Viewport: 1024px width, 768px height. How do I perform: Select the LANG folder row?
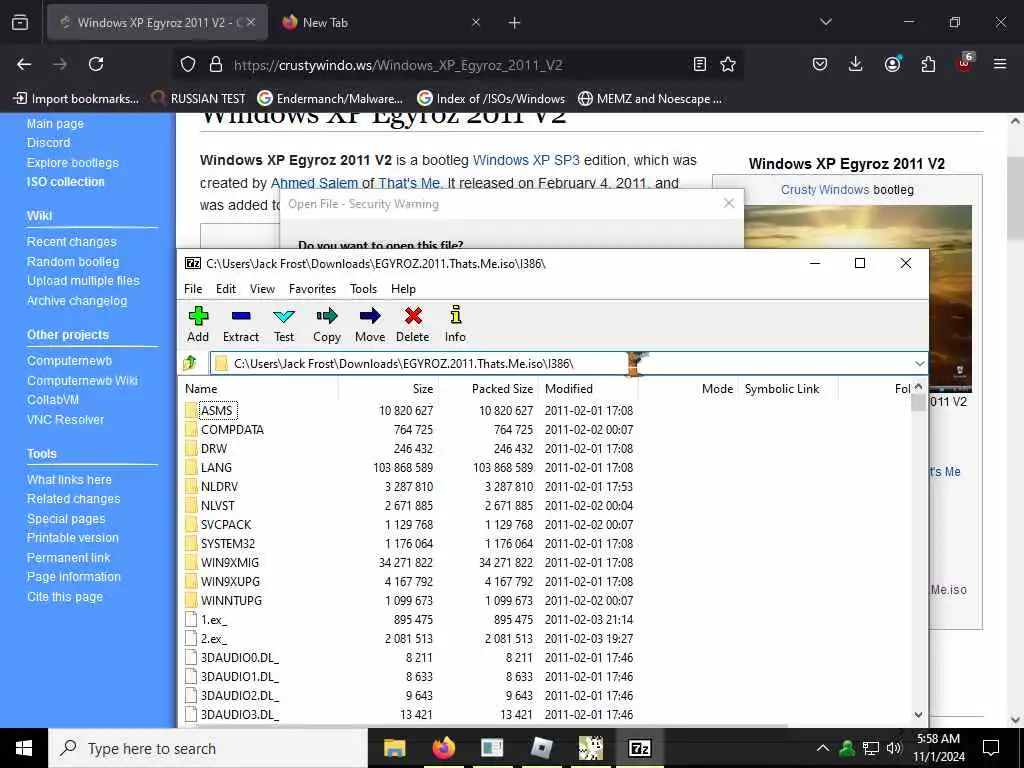pos(409,468)
